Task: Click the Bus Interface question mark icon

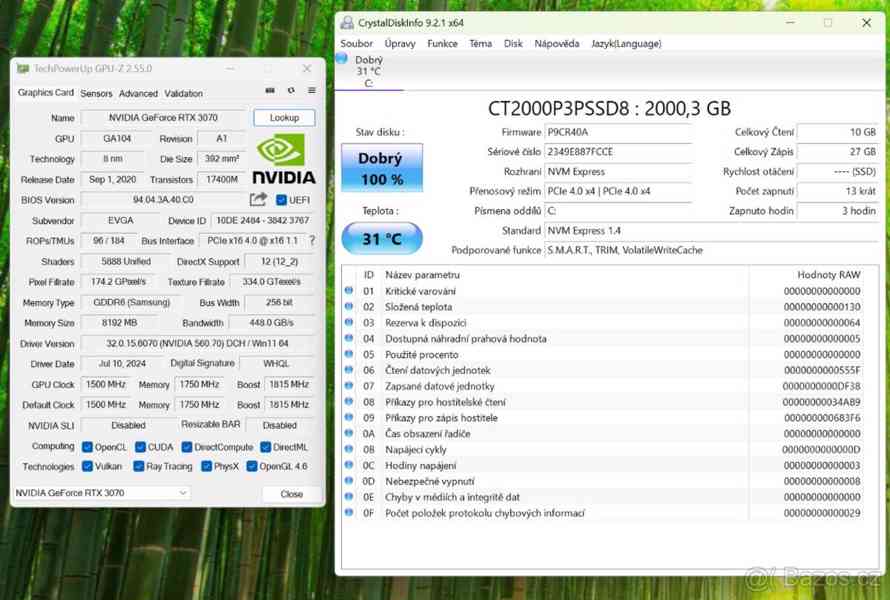Action: click(x=312, y=241)
